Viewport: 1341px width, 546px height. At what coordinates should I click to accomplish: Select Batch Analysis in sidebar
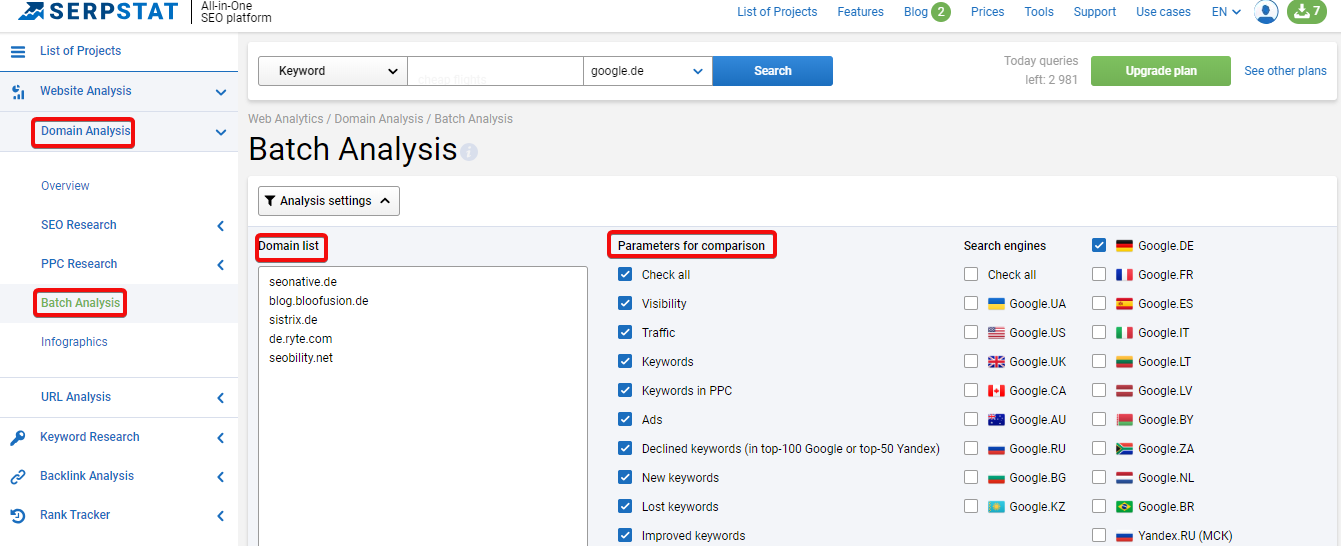click(x=80, y=303)
